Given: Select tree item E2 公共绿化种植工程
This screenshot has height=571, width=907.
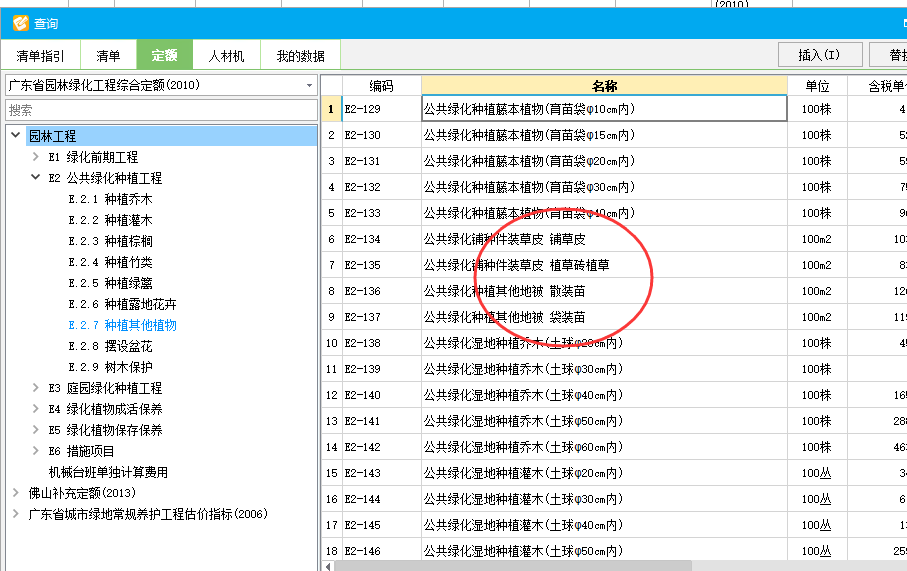Looking at the screenshot, I should click(105, 178).
